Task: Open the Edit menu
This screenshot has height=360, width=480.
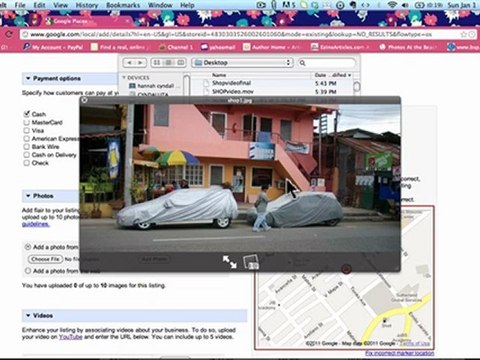Action: (39, 5)
